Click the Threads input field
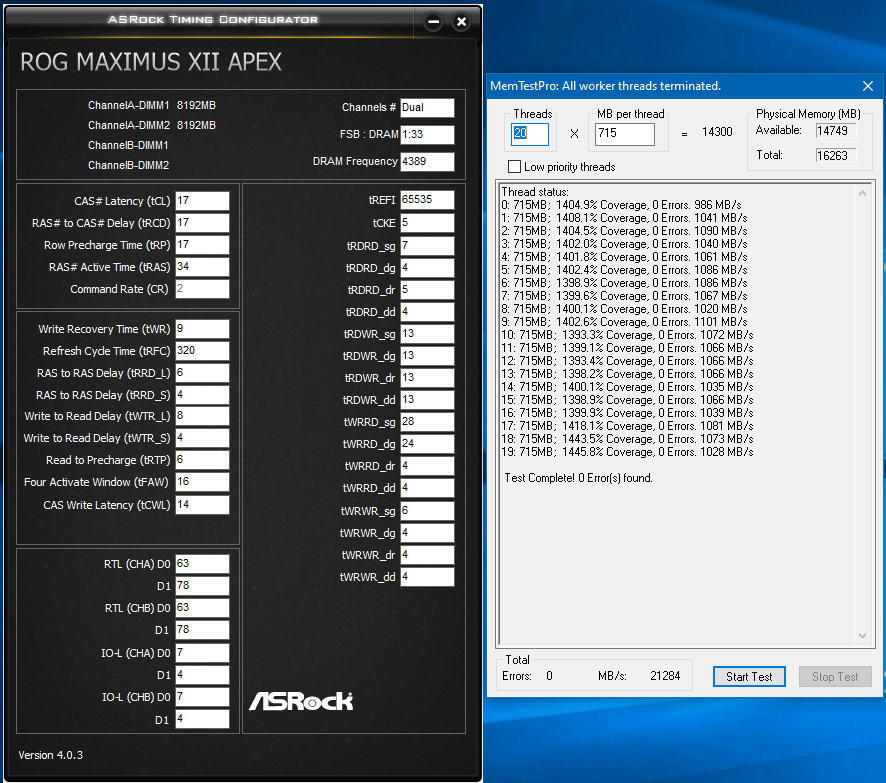The image size is (886, 783). coord(530,134)
